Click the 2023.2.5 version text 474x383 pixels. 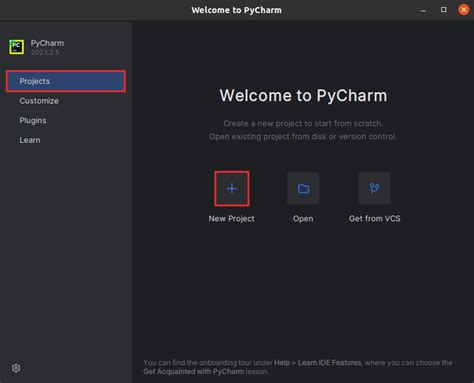(45, 53)
